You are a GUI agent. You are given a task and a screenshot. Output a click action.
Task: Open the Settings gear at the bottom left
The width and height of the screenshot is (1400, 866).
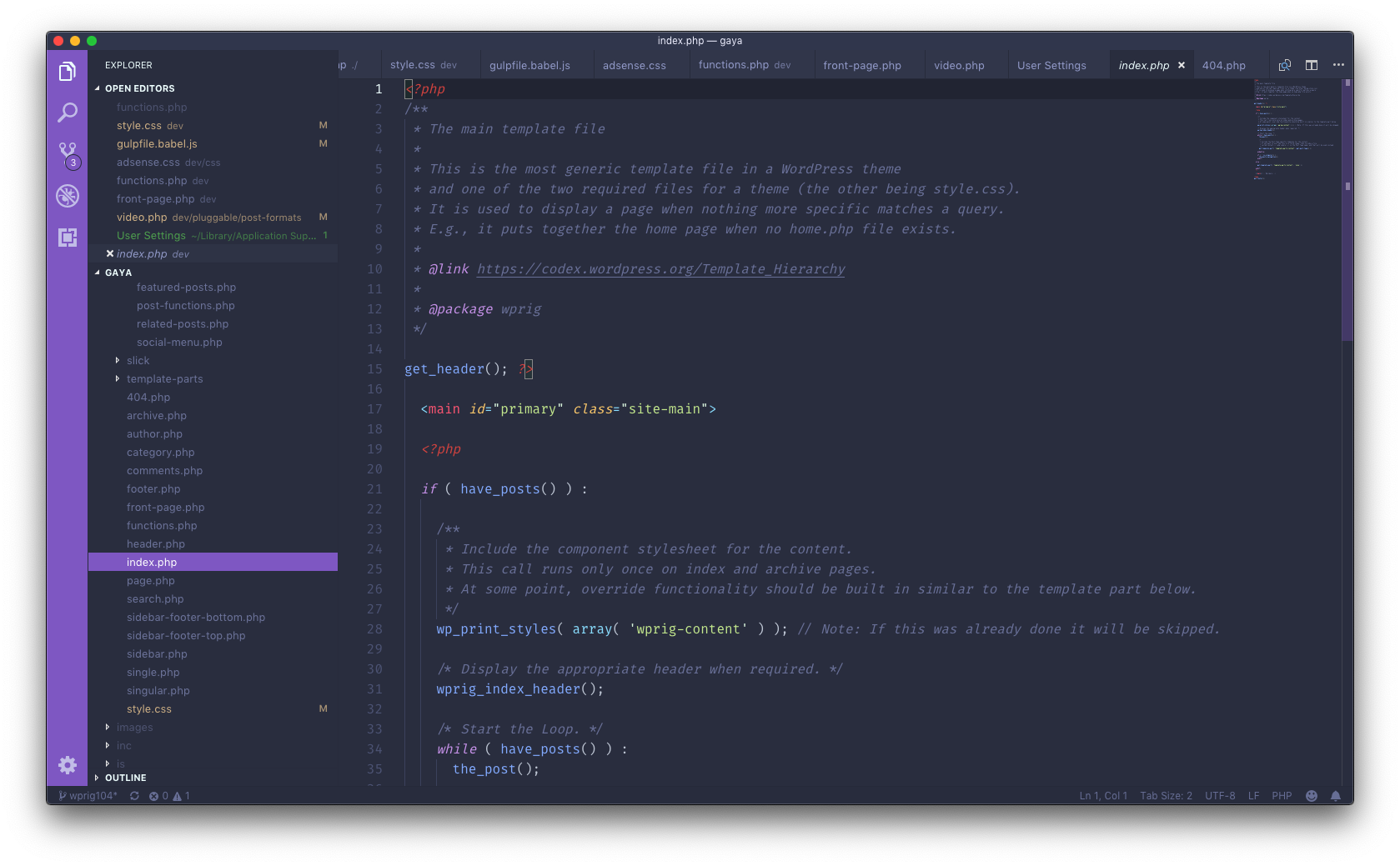[x=68, y=764]
